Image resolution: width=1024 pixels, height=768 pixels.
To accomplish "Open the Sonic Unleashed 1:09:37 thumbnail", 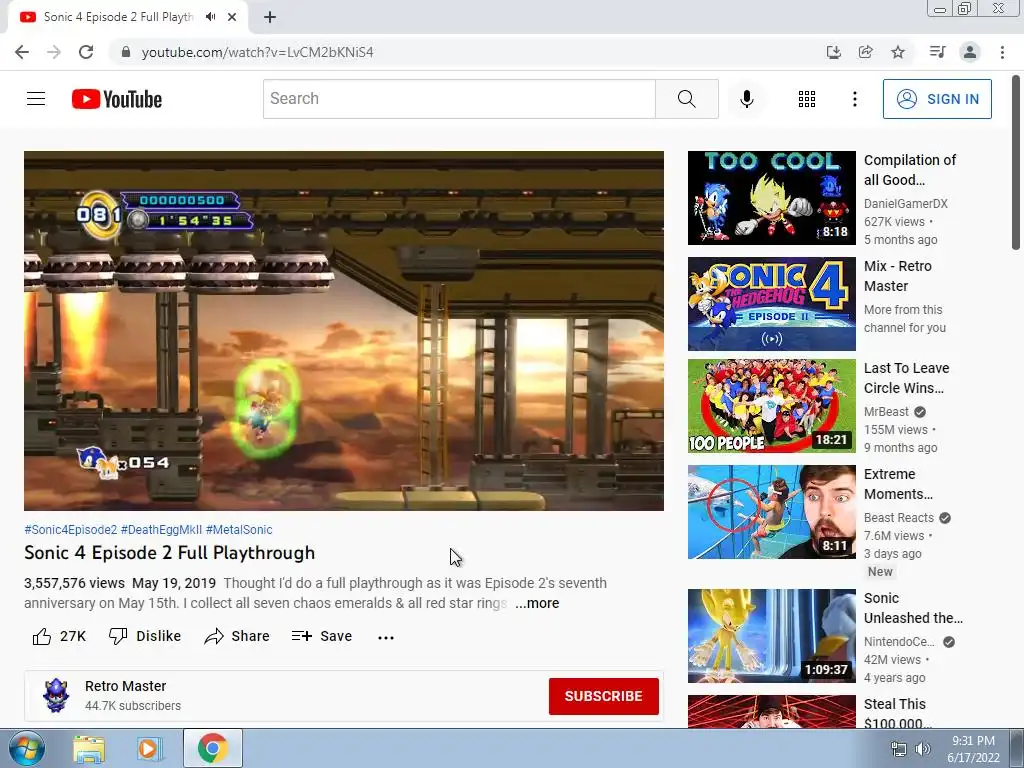I will pos(771,636).
